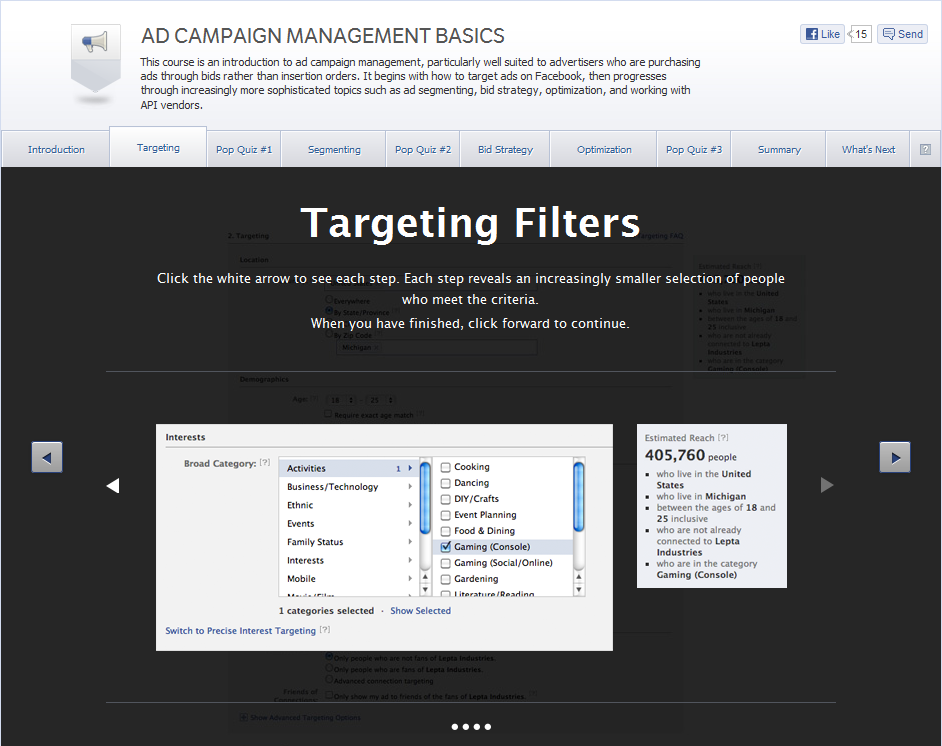Click the category list scroll up arrow
The height and width of the screenshot is (746, 942).
click(x=425, y=577)
